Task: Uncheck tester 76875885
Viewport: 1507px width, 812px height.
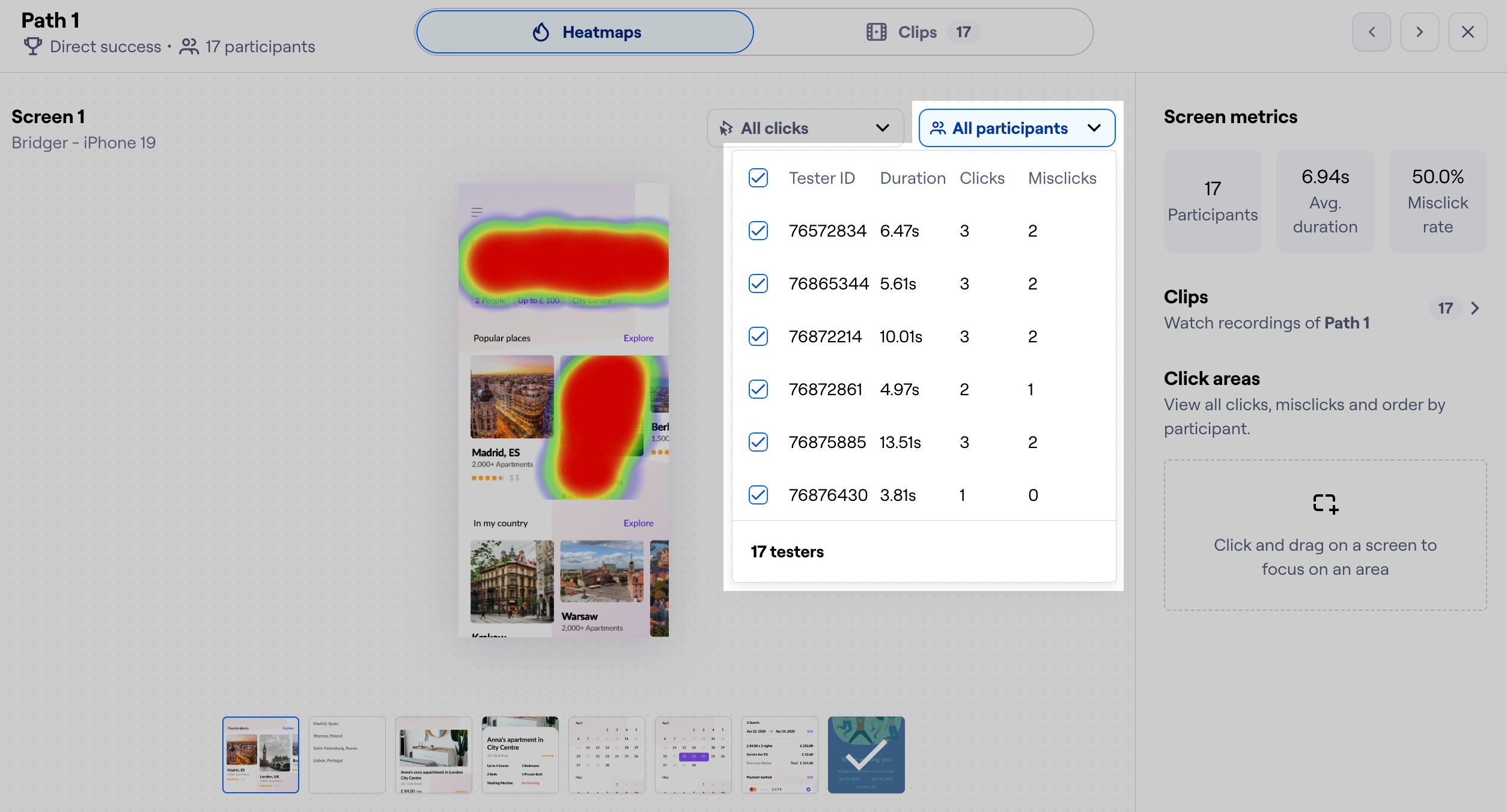Action: [758, 442]
